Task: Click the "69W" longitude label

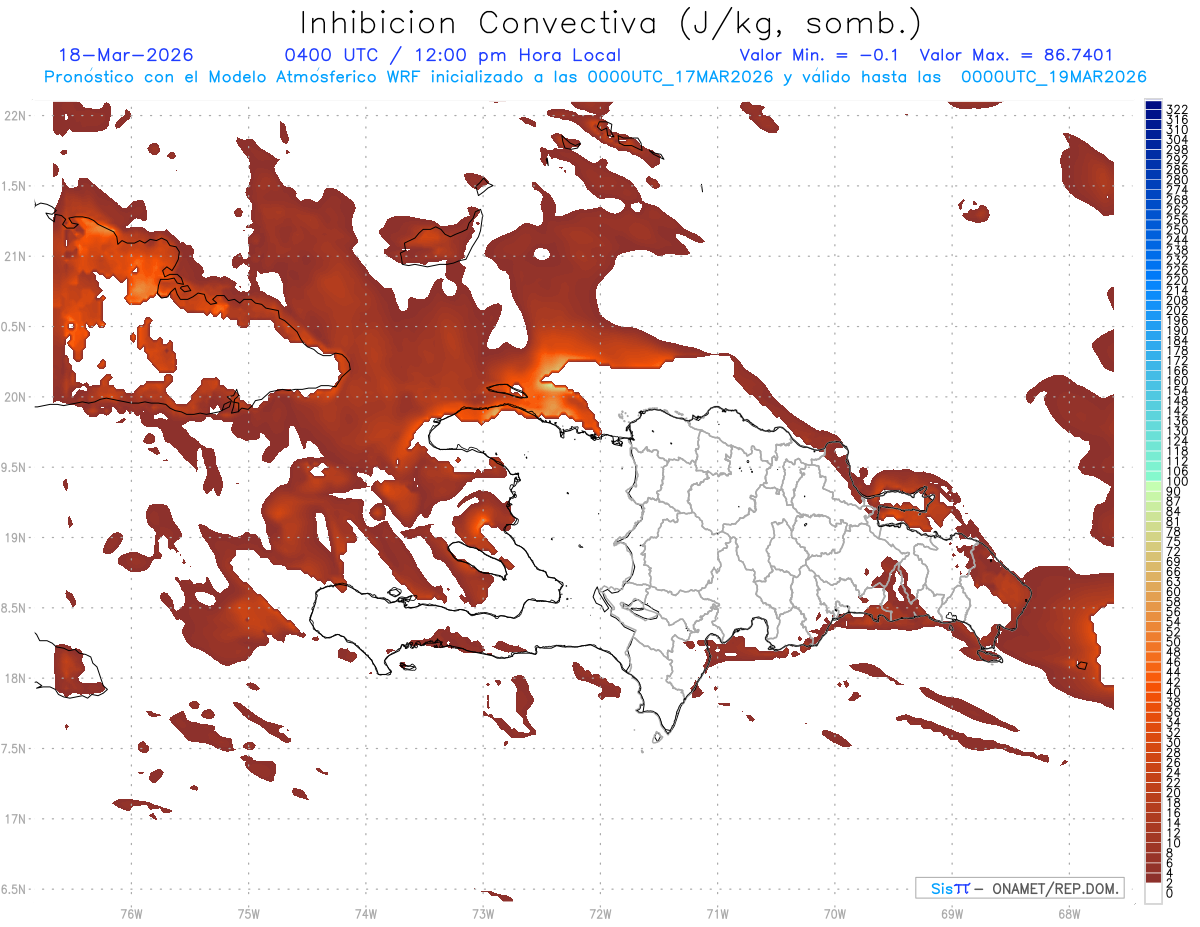Action: [x=951, y=913]
